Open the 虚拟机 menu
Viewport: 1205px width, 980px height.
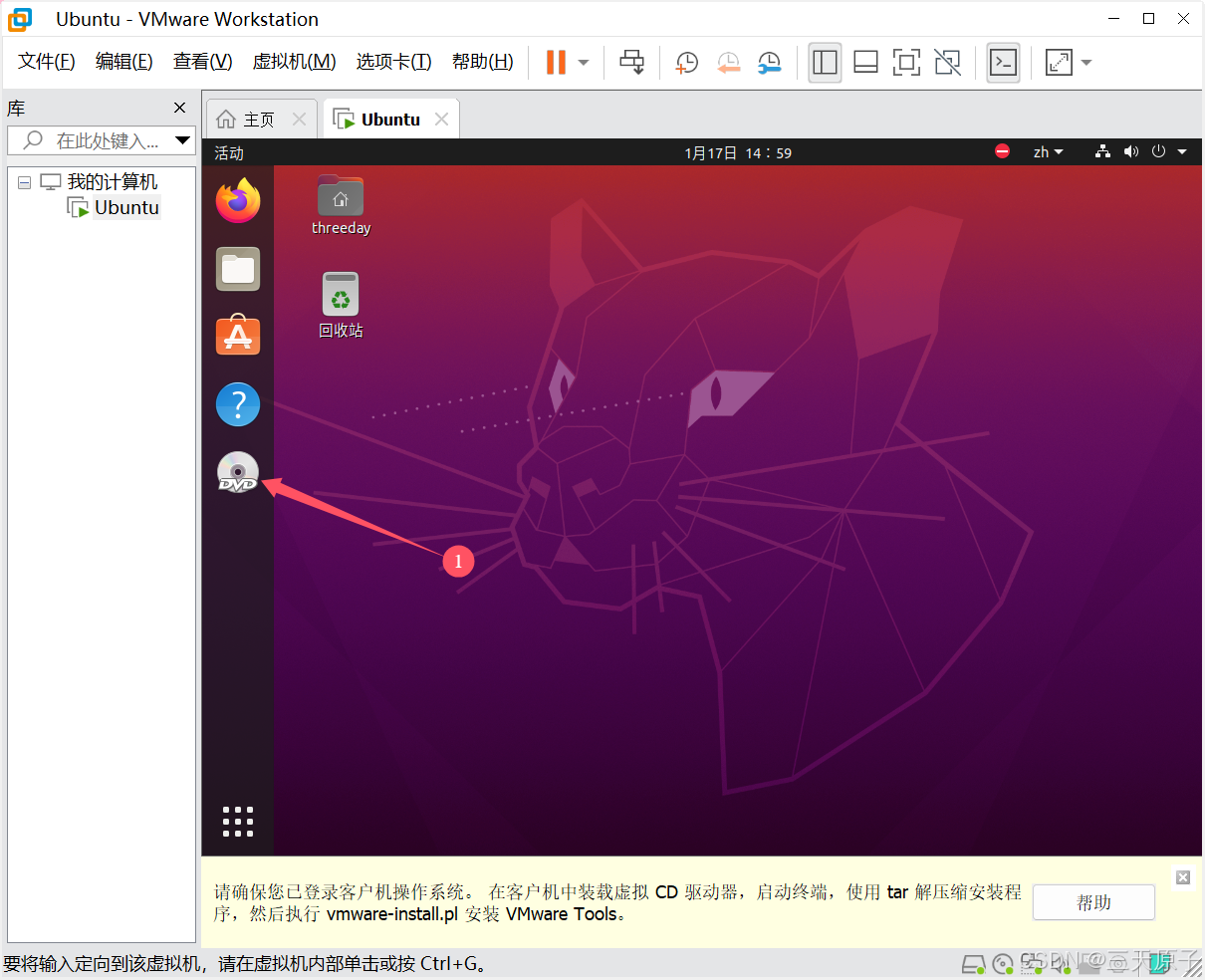tap(294, 61)
